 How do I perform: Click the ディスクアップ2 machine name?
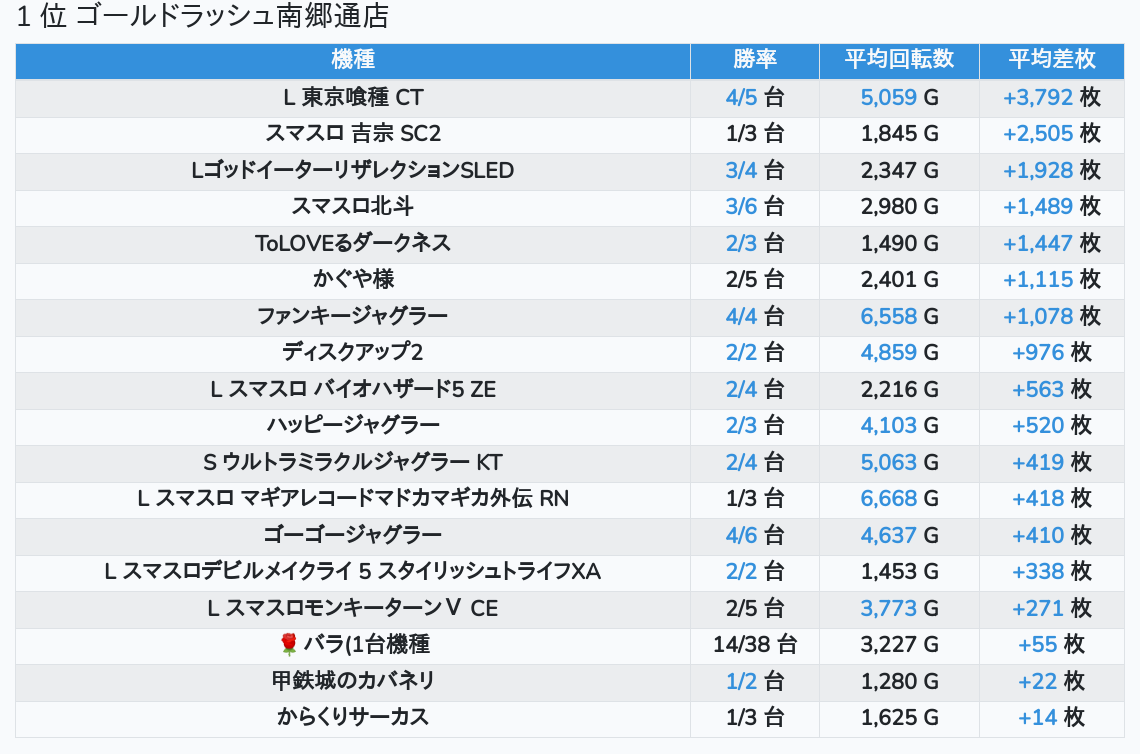pyautogui.click(x=353, y=353)
